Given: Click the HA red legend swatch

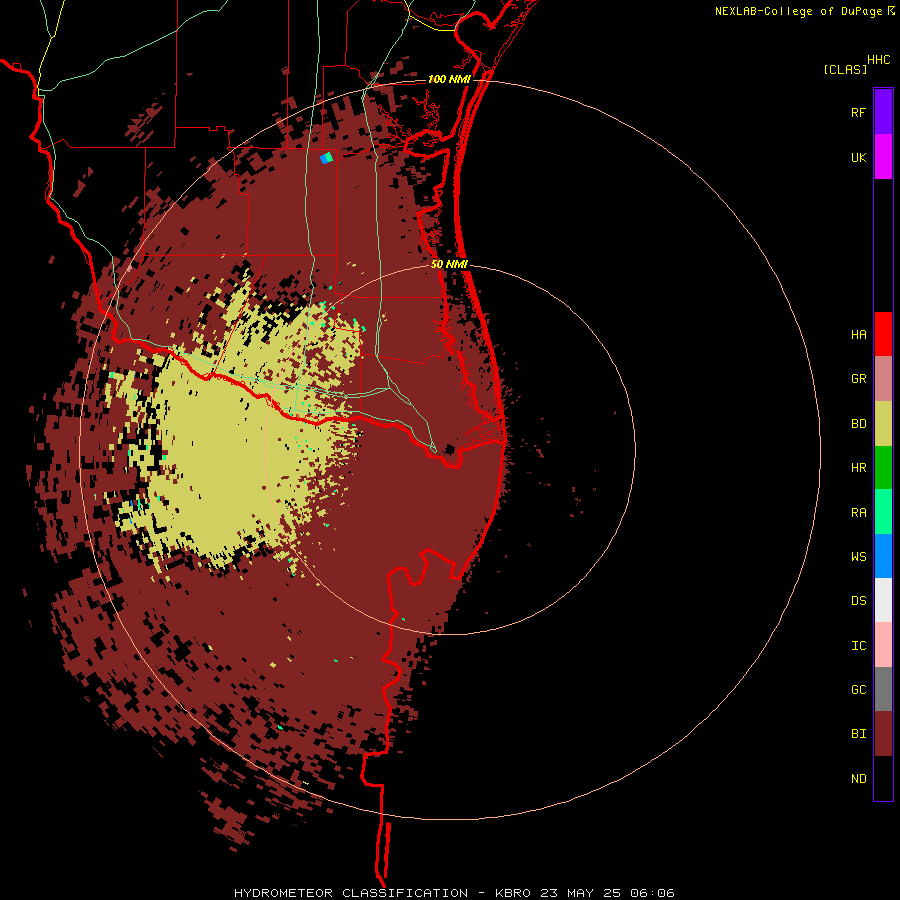Looking at the screenshot, I should pos(883,334).
